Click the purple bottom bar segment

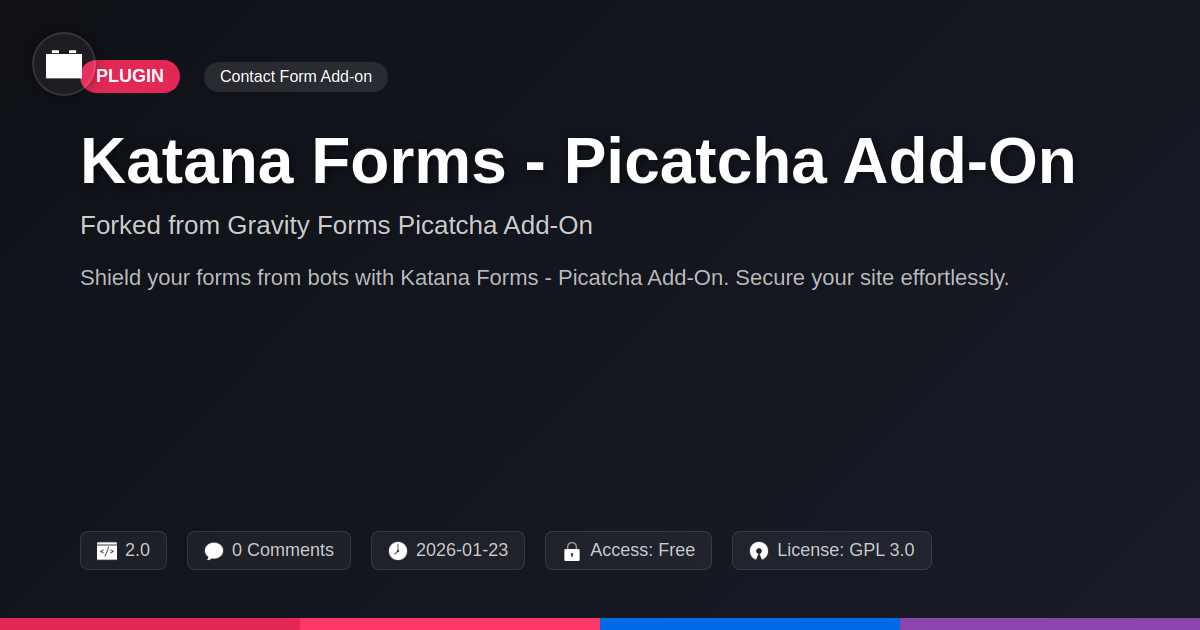pyautogui.click(x=1050, y=624)
